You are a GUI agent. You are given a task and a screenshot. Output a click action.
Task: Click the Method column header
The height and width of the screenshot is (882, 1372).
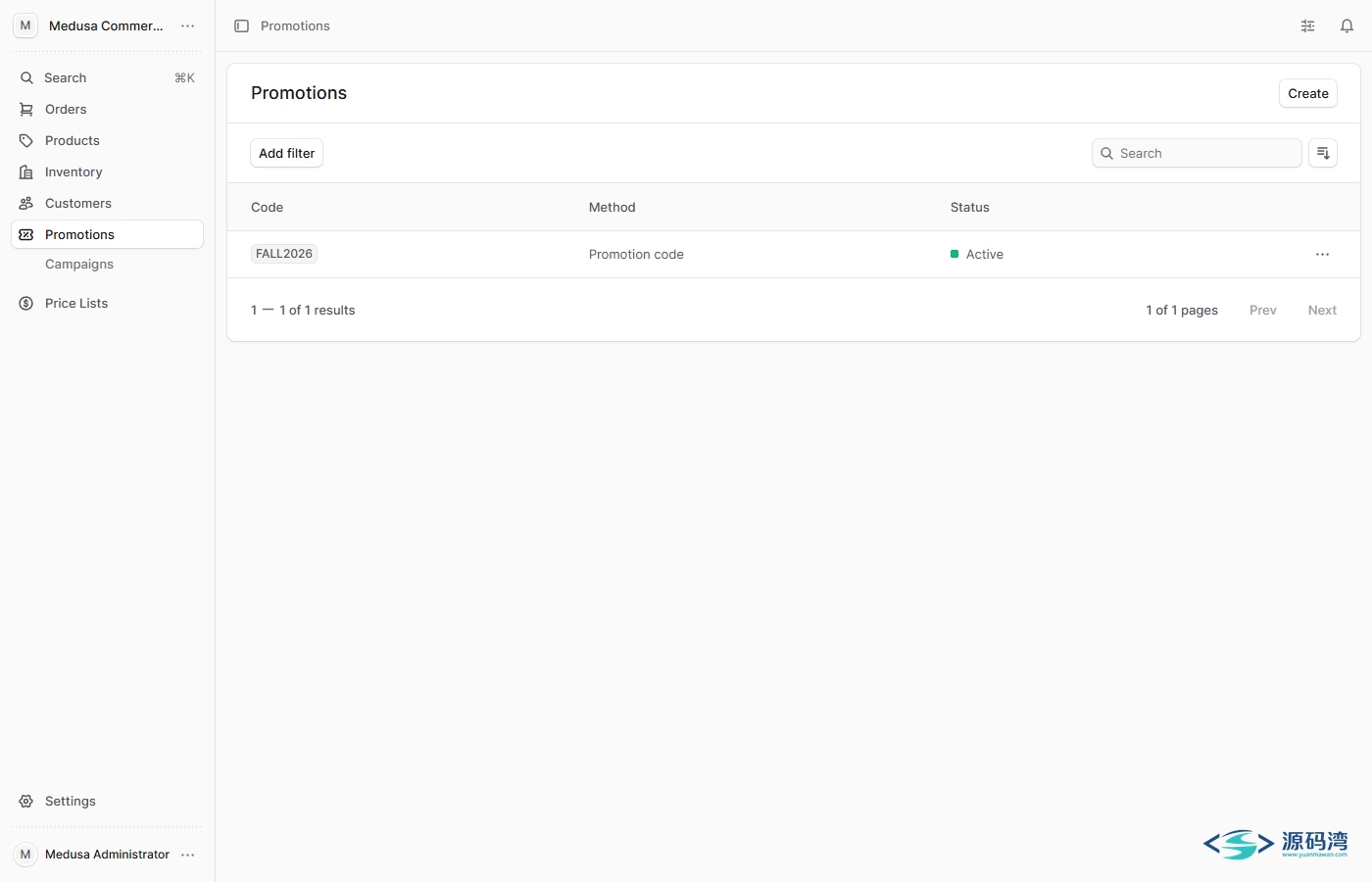612,208
